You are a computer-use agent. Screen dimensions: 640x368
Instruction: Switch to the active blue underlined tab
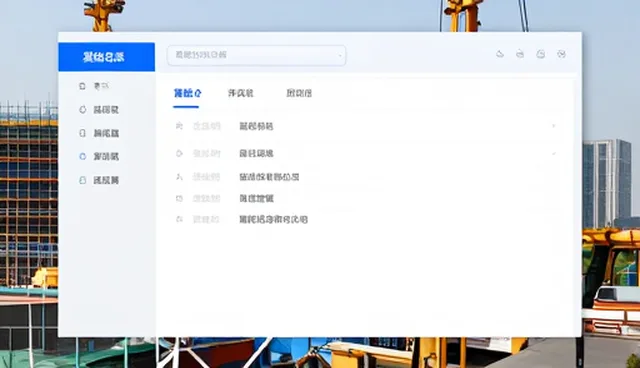187,93
